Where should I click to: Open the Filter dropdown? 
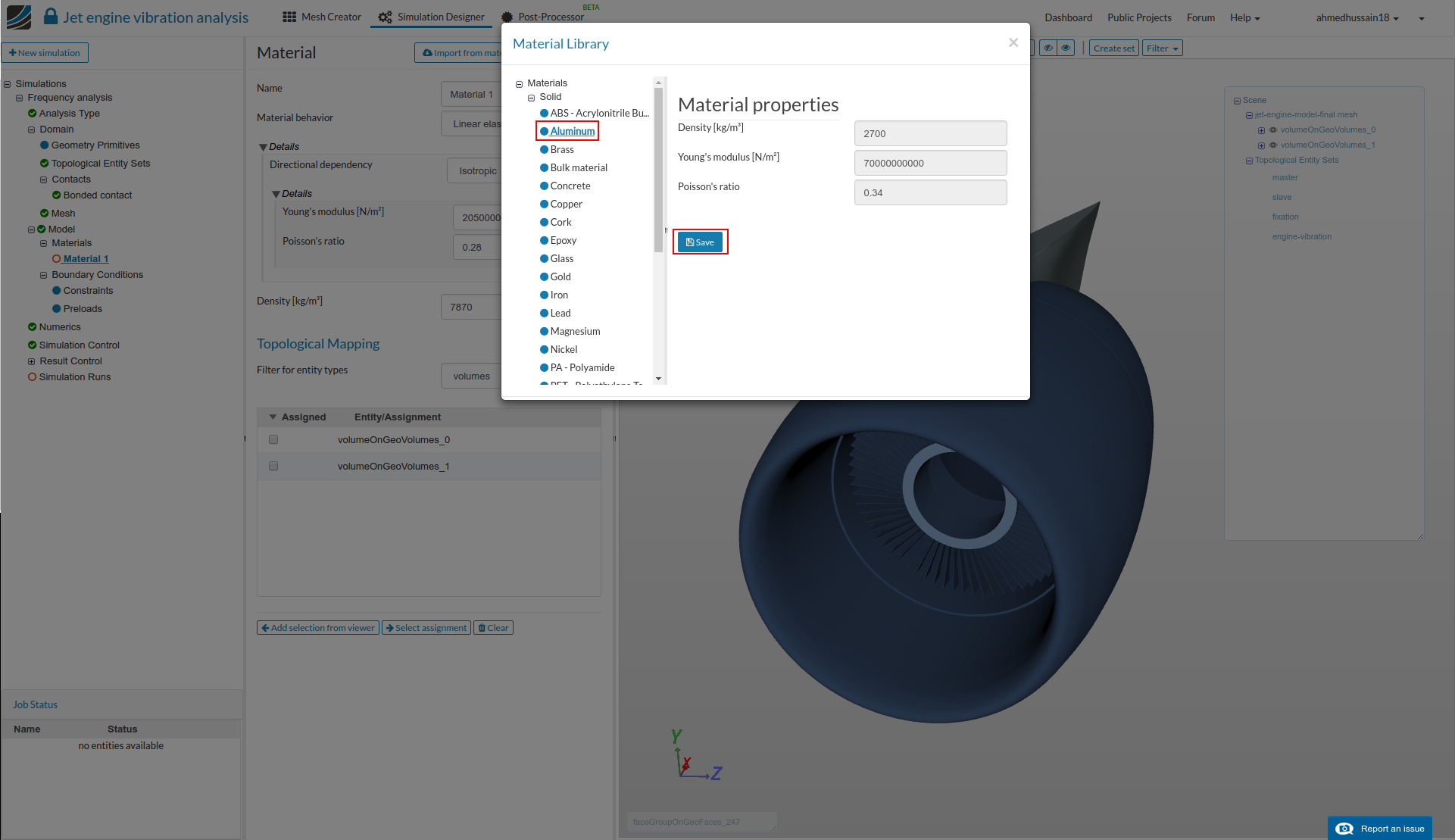1162,48
